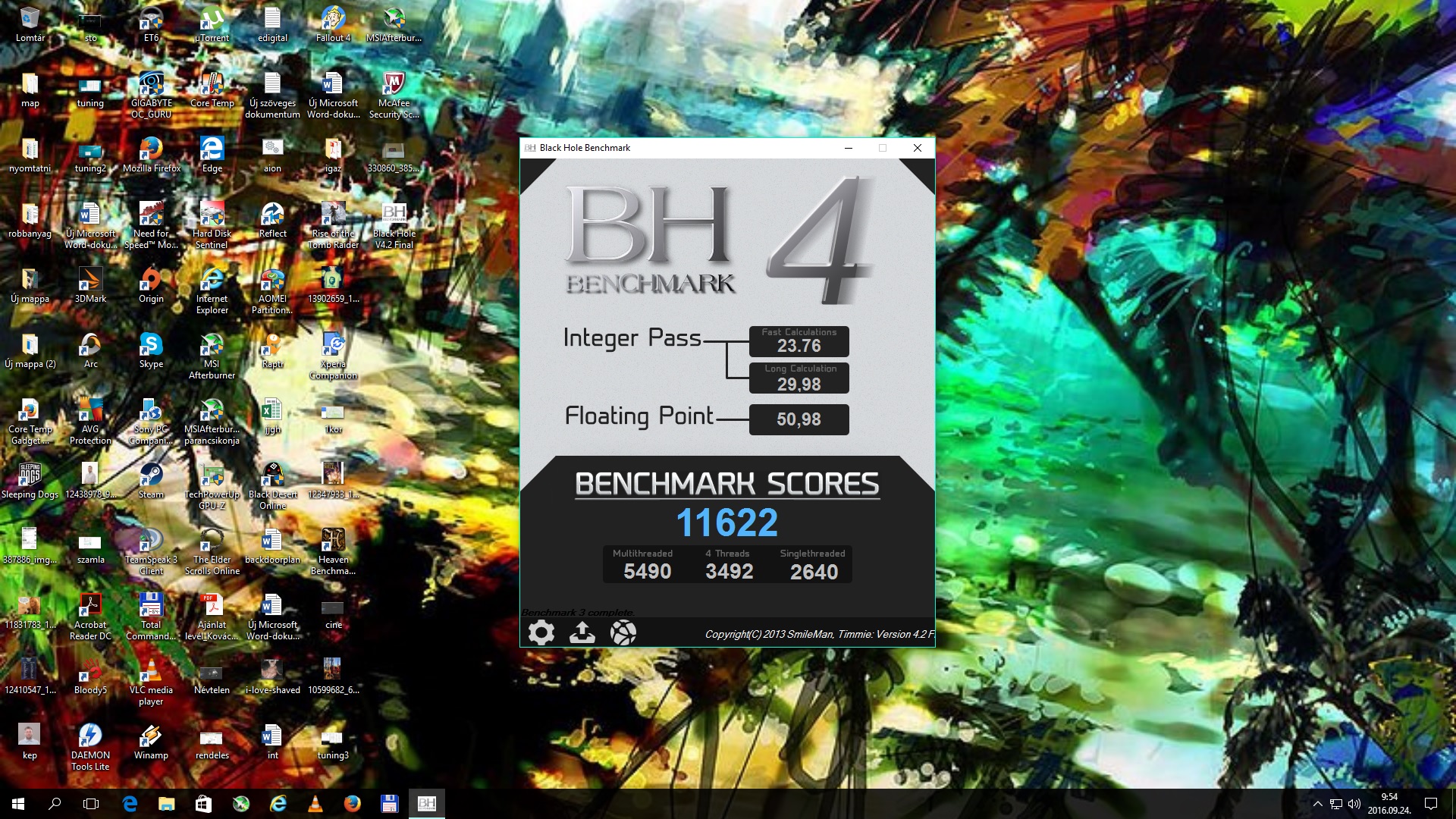Open Task View on taskbar

[x=91, y=804]
